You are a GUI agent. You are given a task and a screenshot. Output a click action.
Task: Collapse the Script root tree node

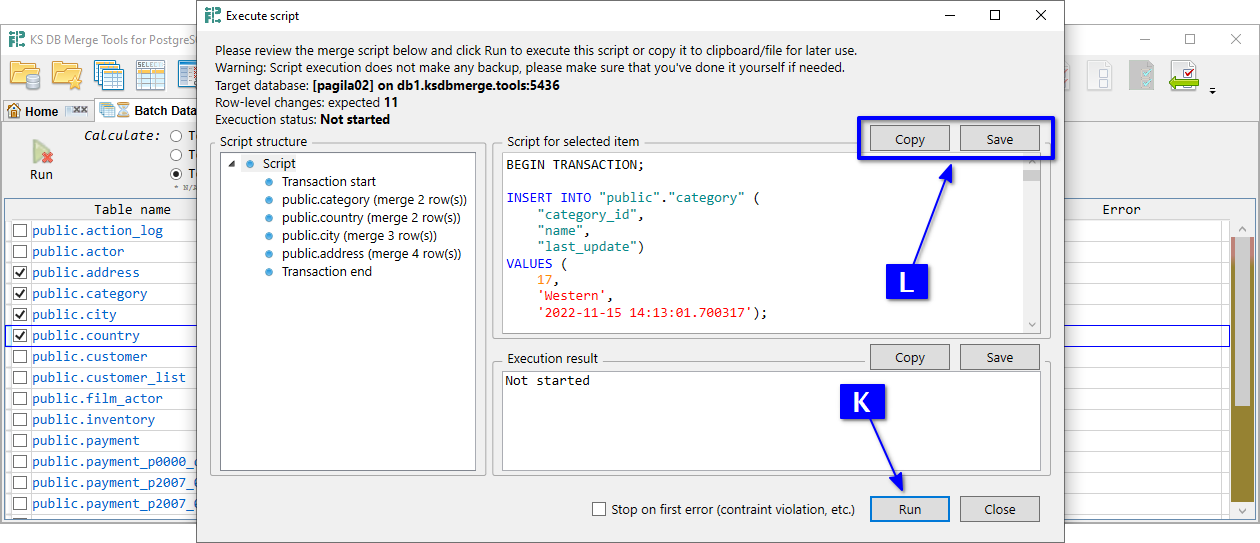click(232, 164)
